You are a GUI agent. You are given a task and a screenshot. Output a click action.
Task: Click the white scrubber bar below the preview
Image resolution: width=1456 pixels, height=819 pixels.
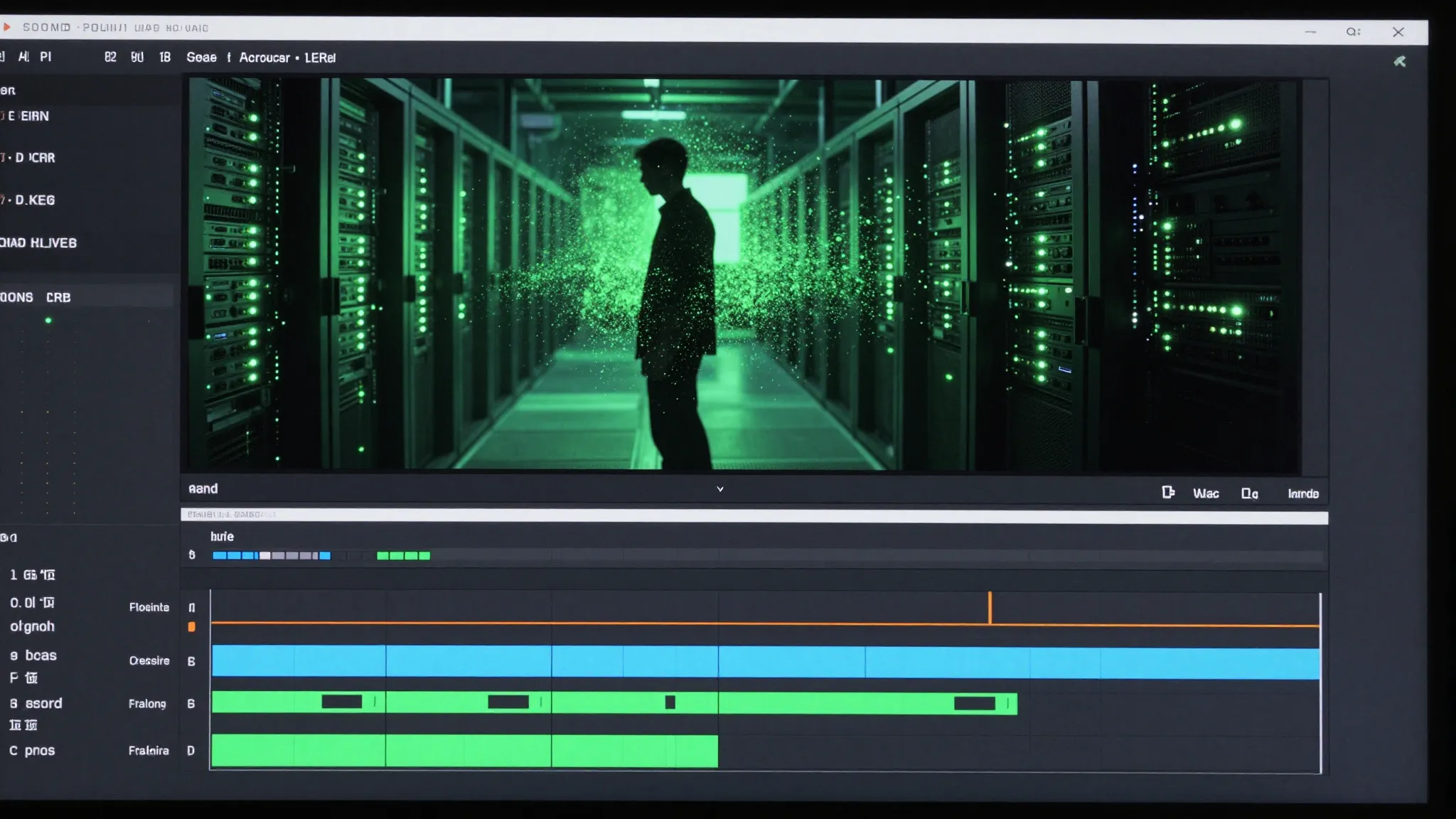point(754,516)
